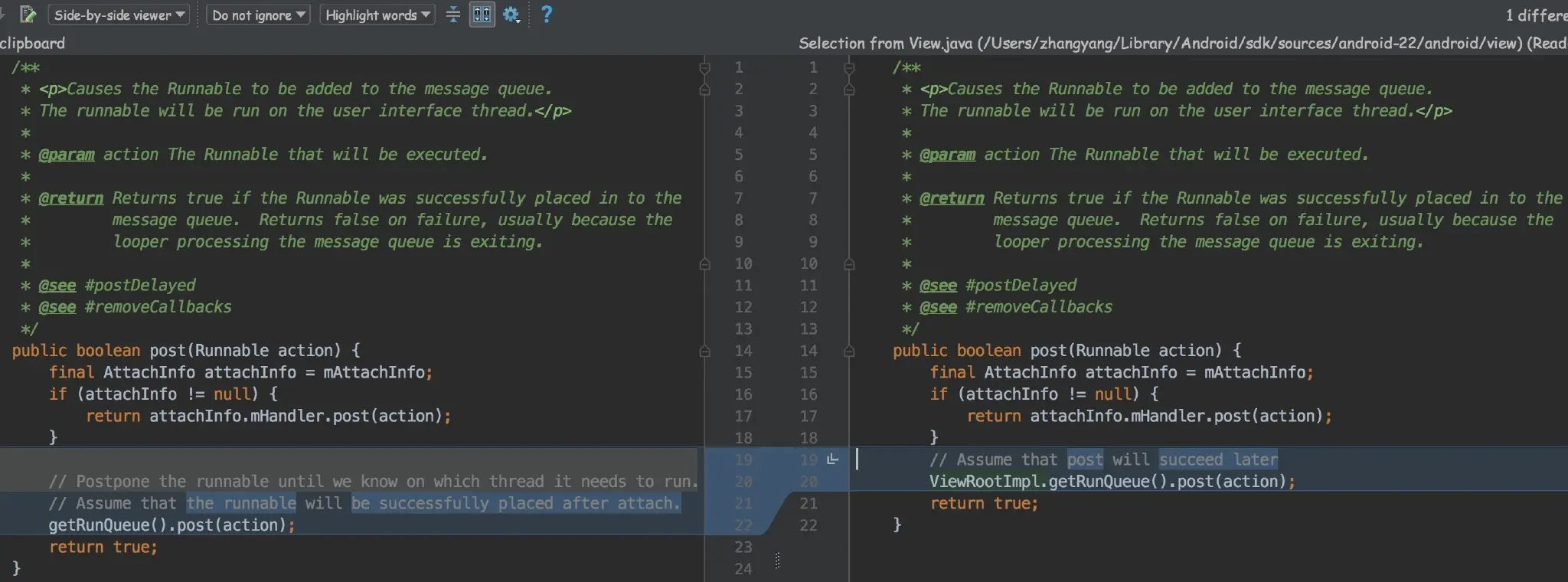The height and width of the screenshot is (582, 1568).
Task: Click "#postDelayed" in the left pane
Action: 140,286
